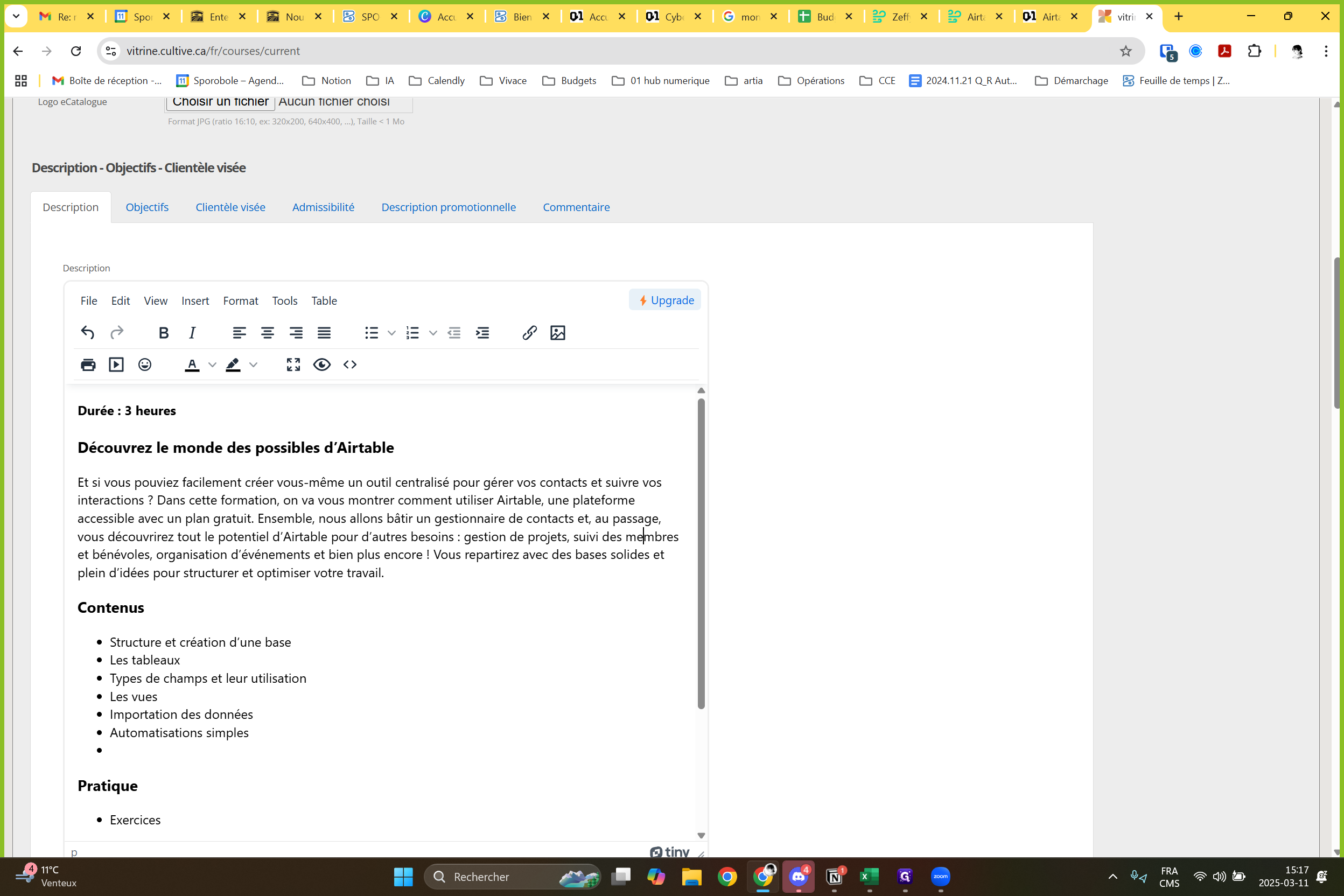Open the emoji picker icon
This screenshot has height=896, width=1344.
pos(145,365)
